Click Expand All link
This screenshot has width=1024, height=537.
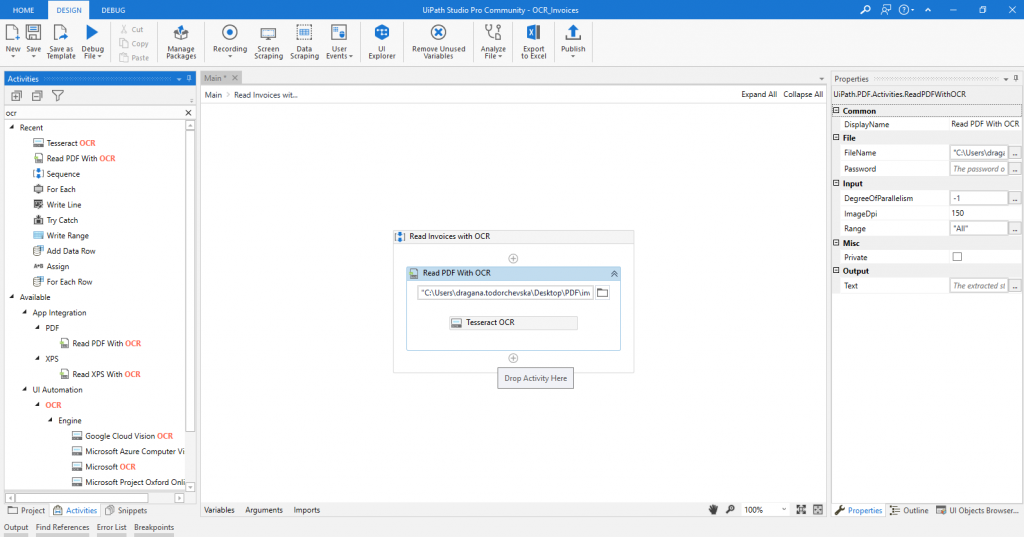click(759, 94)
